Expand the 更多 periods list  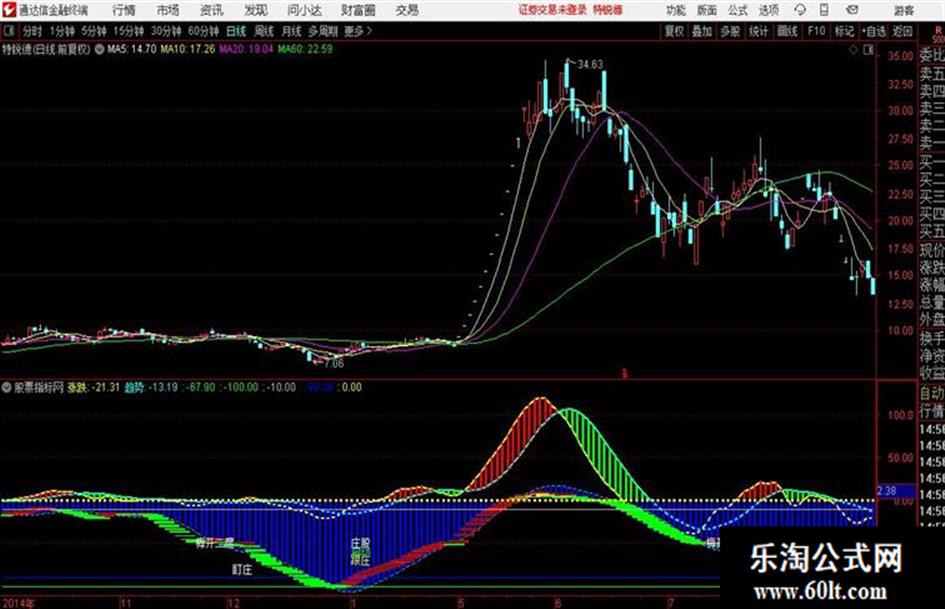point(358,31)
